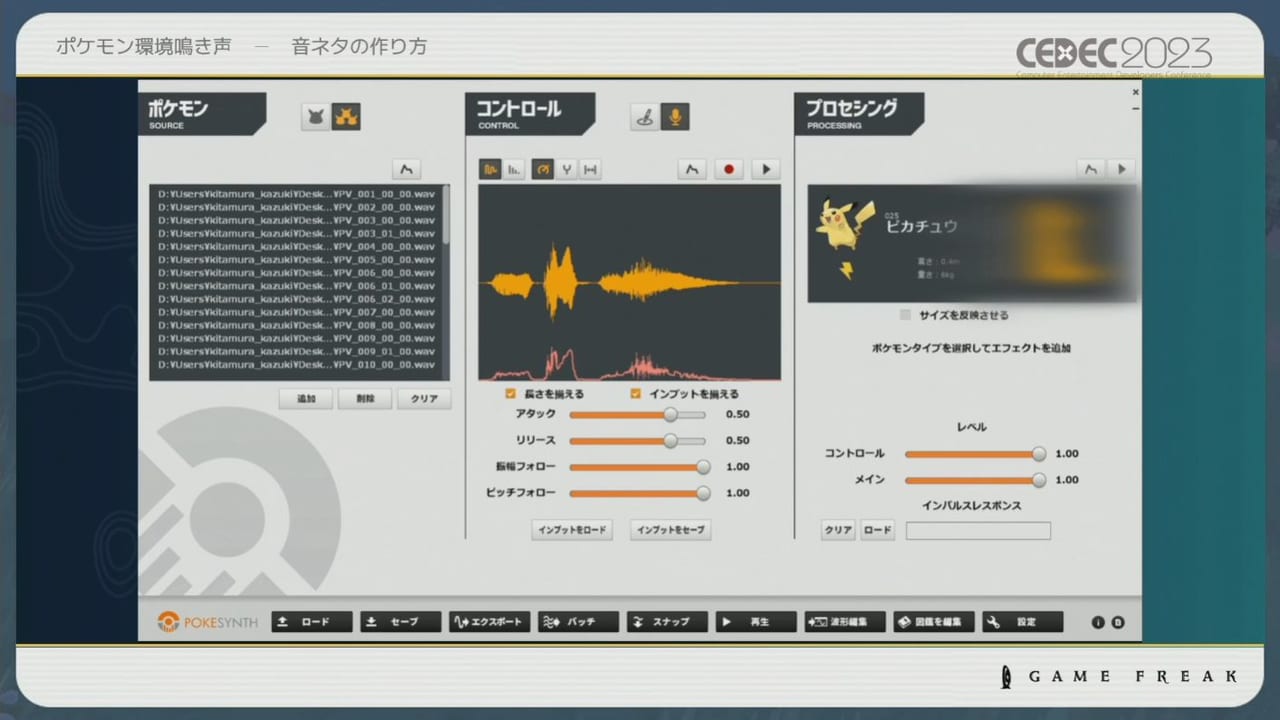The height and width of the screenshot is (720, 1280).
Task: Adjust the コントロール level slider
Action: [x=975, y=454]
